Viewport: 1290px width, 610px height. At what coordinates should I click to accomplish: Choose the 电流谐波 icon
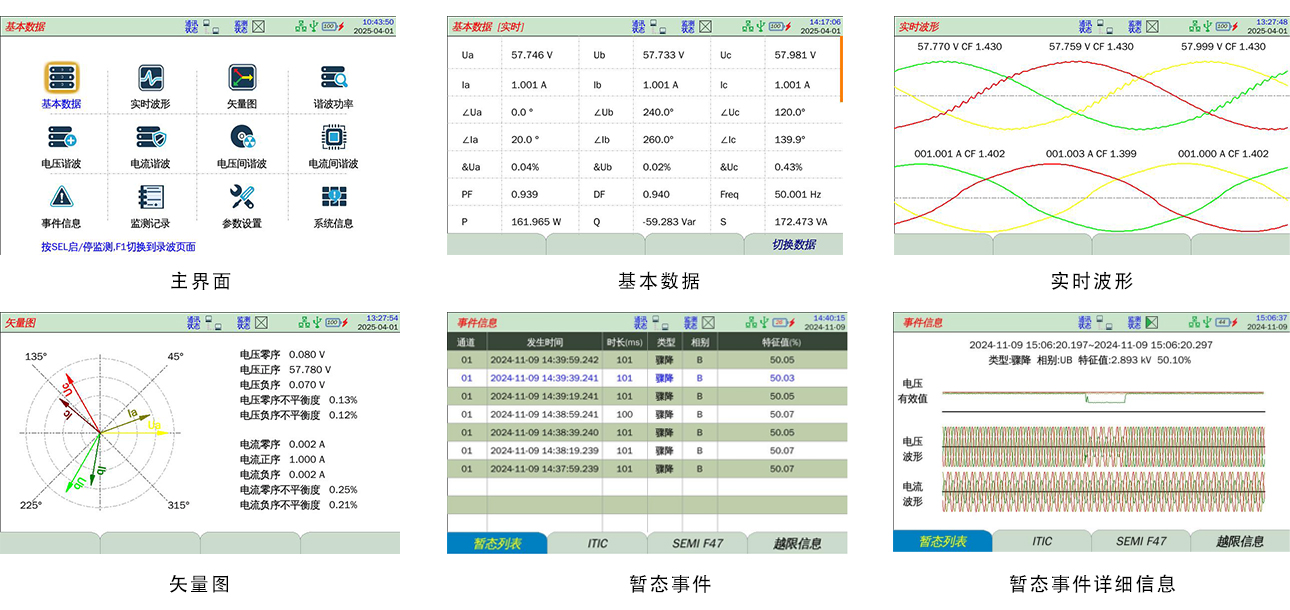pos(151,138)
